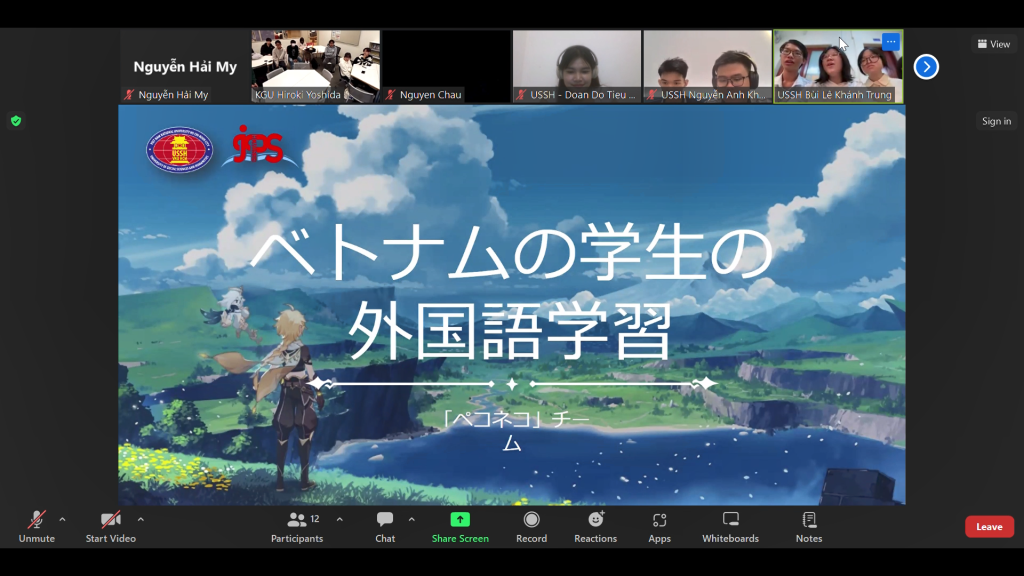This screenshot has height=576, width=1024.
Task: Start Video camera toggle
Action: pyautogui.click(x=110, y=526)
